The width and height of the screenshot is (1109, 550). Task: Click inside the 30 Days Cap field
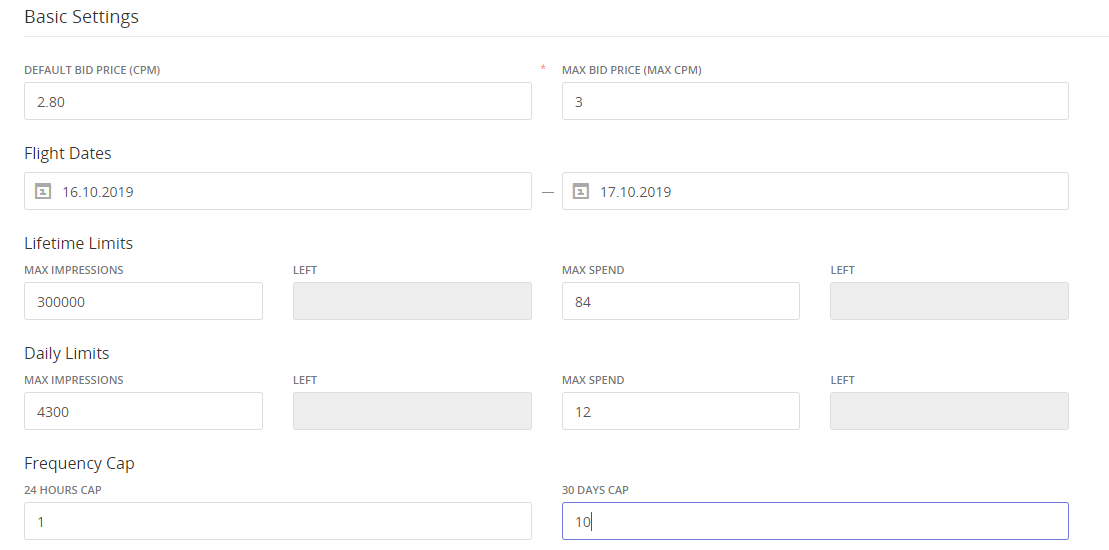815,521
